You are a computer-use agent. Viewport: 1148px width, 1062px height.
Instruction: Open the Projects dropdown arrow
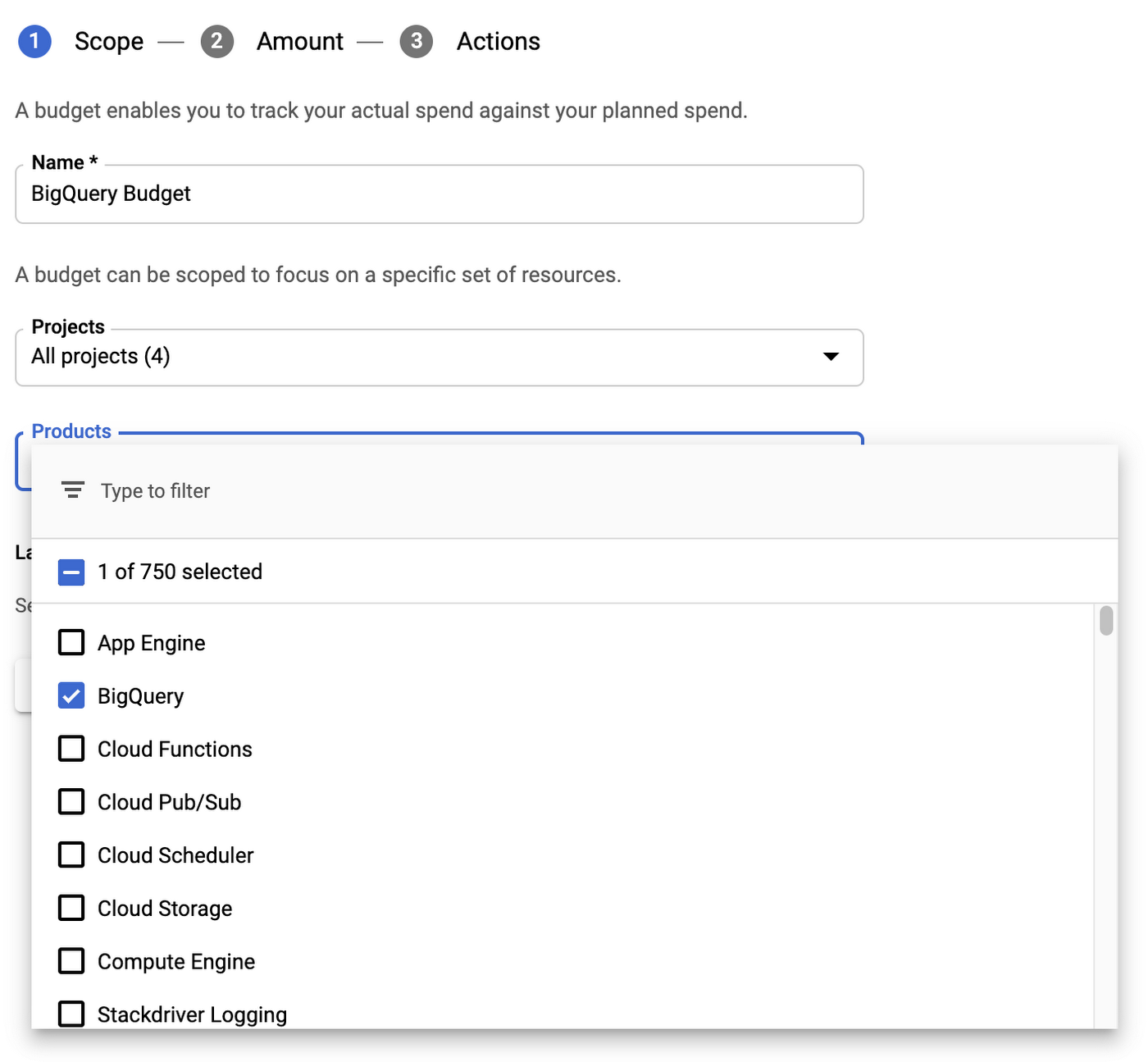(831, 357)
